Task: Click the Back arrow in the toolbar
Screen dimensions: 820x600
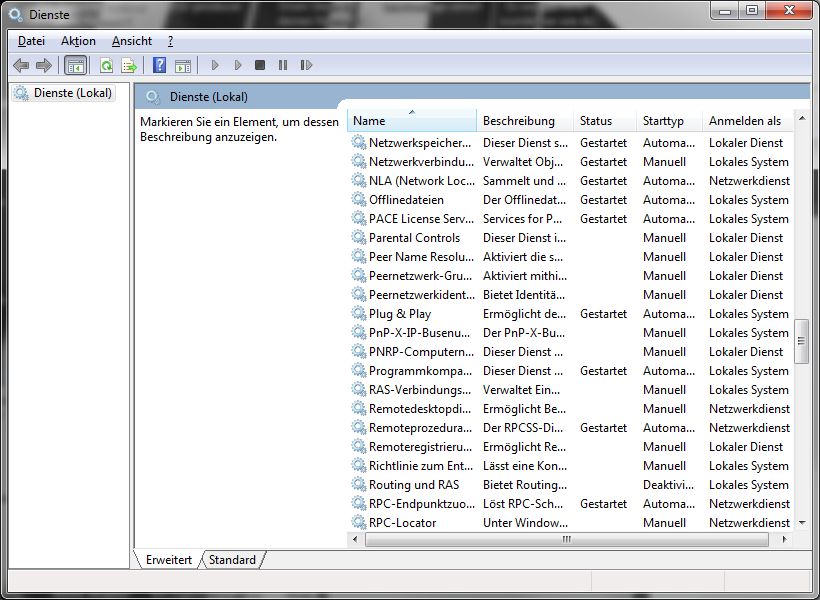Action: [21, 65]
